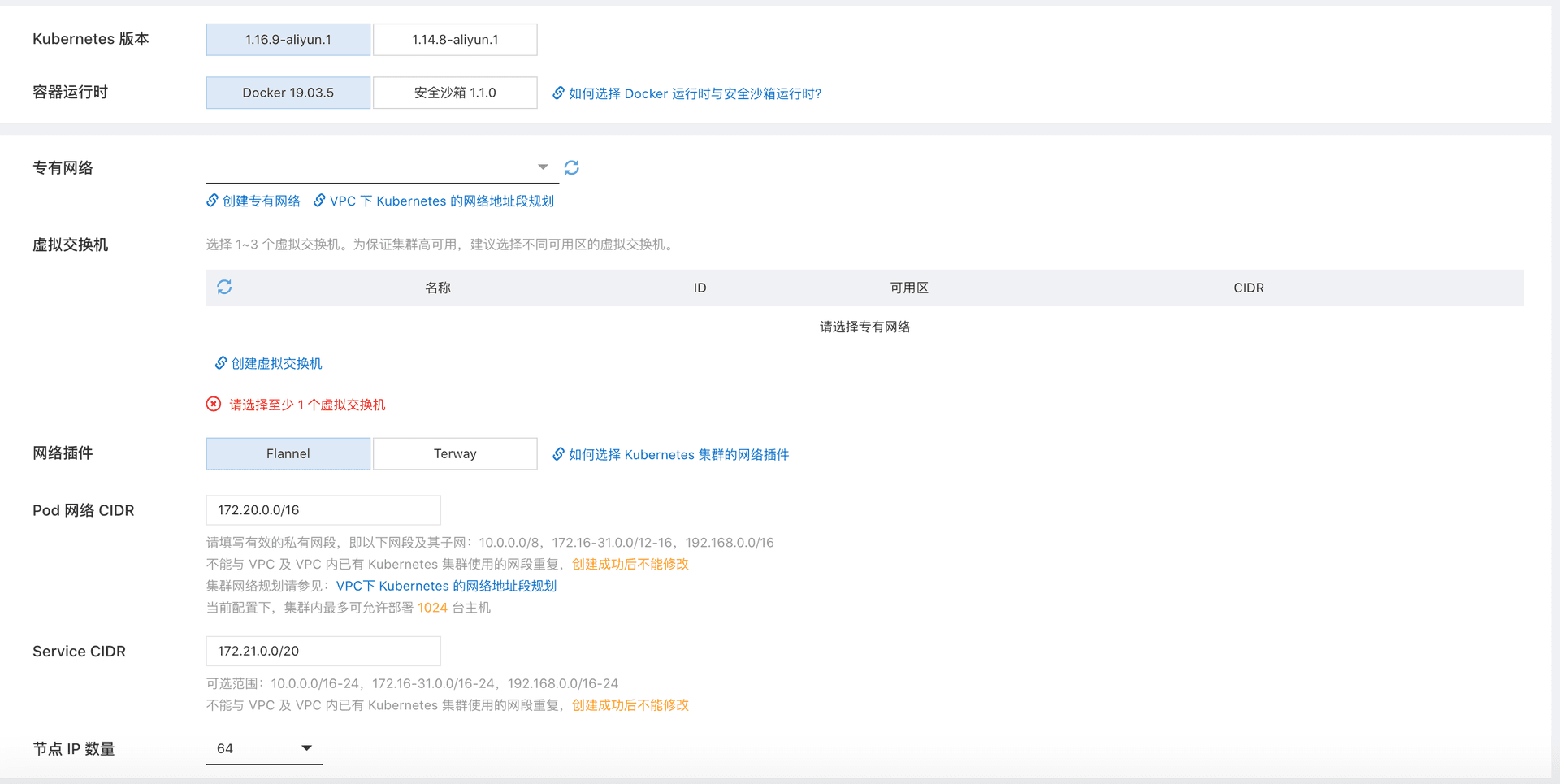Click the Kubernetes 版本 label
Image resolution: width=1560 pixels, height=784 pixels.
coord(91,39)
